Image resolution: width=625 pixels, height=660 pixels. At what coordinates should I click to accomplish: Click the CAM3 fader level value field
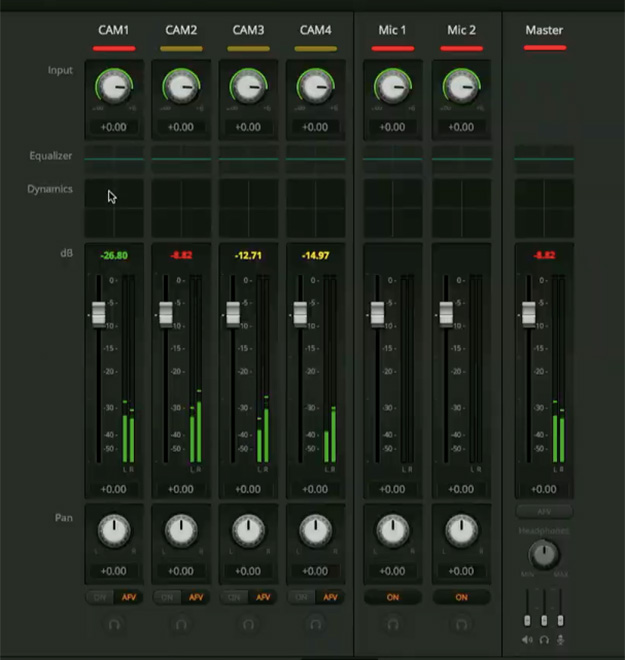click(248, 489)
